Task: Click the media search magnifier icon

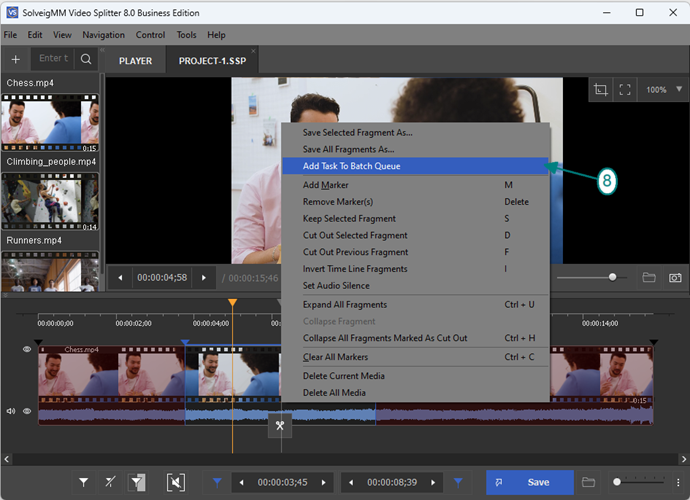Action: tap(86, 59)
